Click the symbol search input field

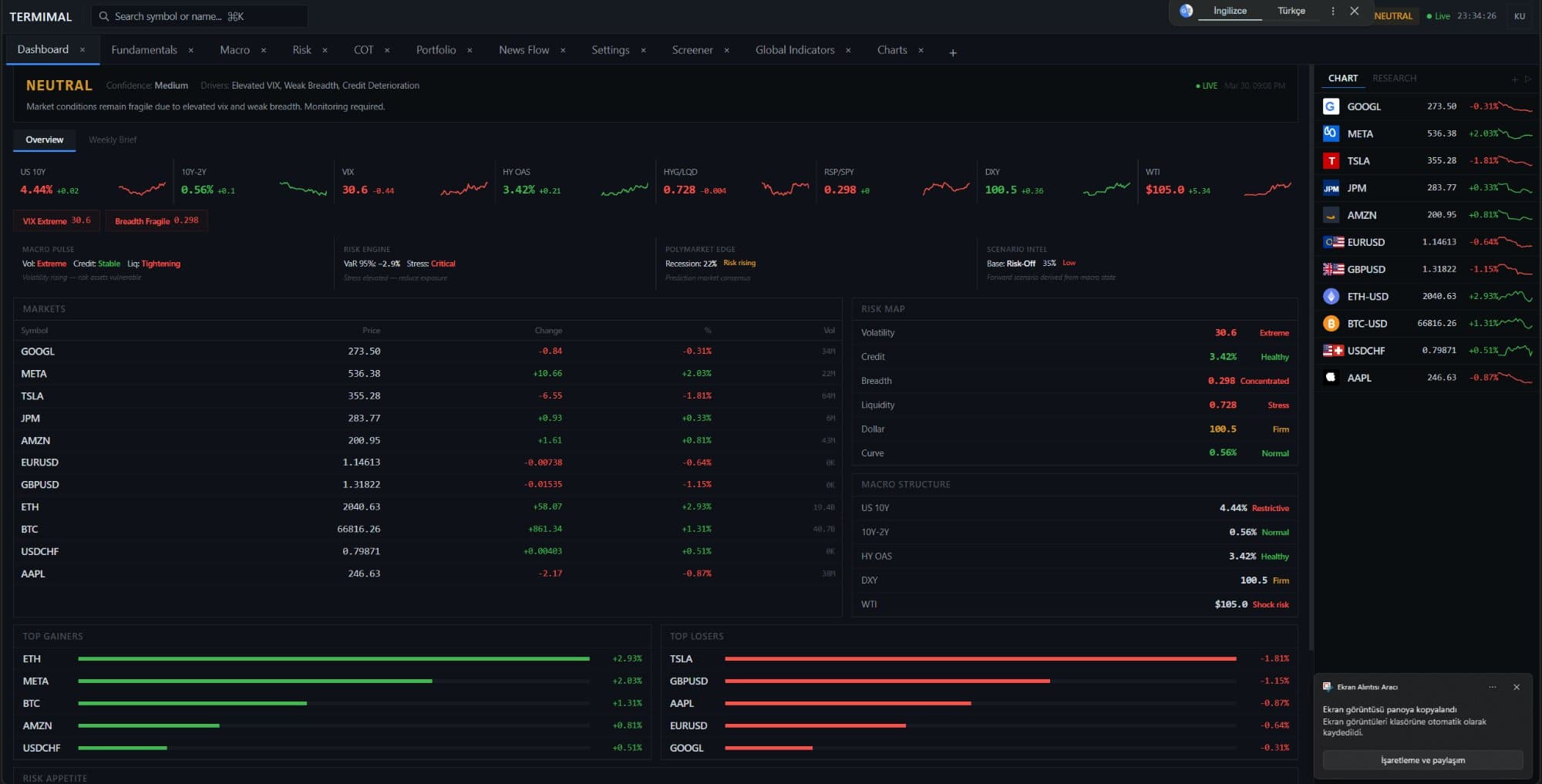(199, 15)
